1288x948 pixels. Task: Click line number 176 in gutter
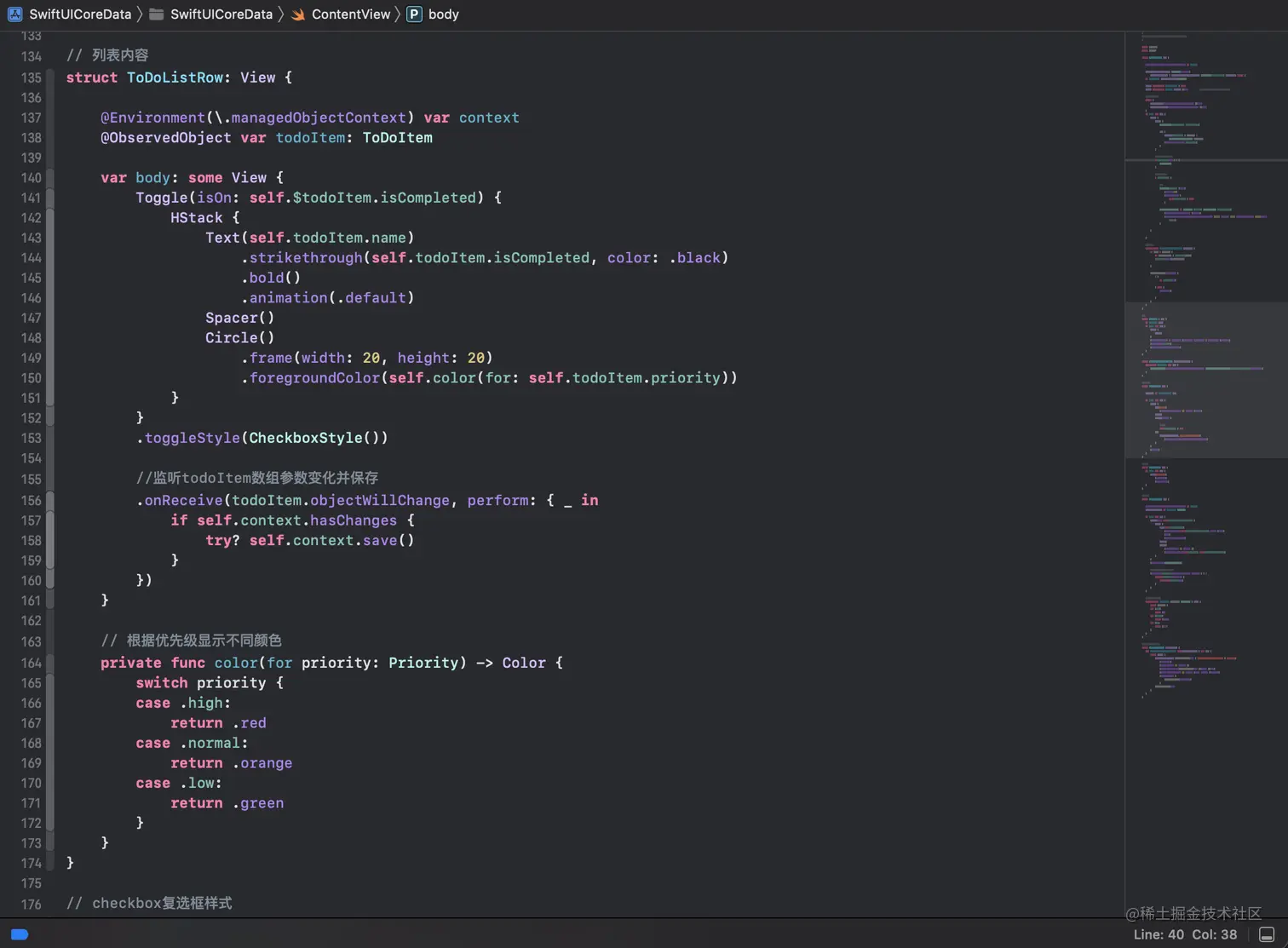[31, 904]
